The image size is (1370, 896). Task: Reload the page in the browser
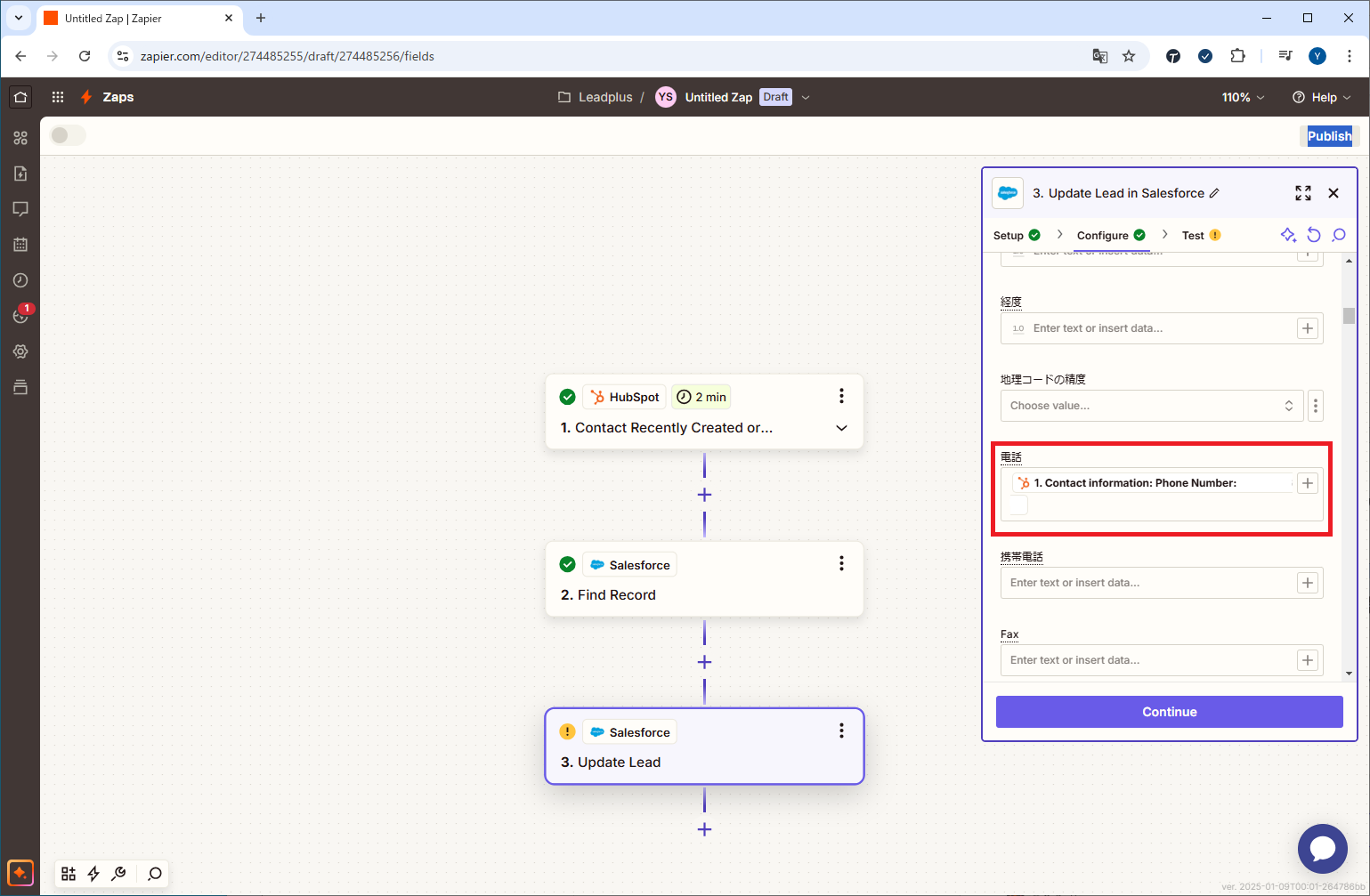pos(85,56)
